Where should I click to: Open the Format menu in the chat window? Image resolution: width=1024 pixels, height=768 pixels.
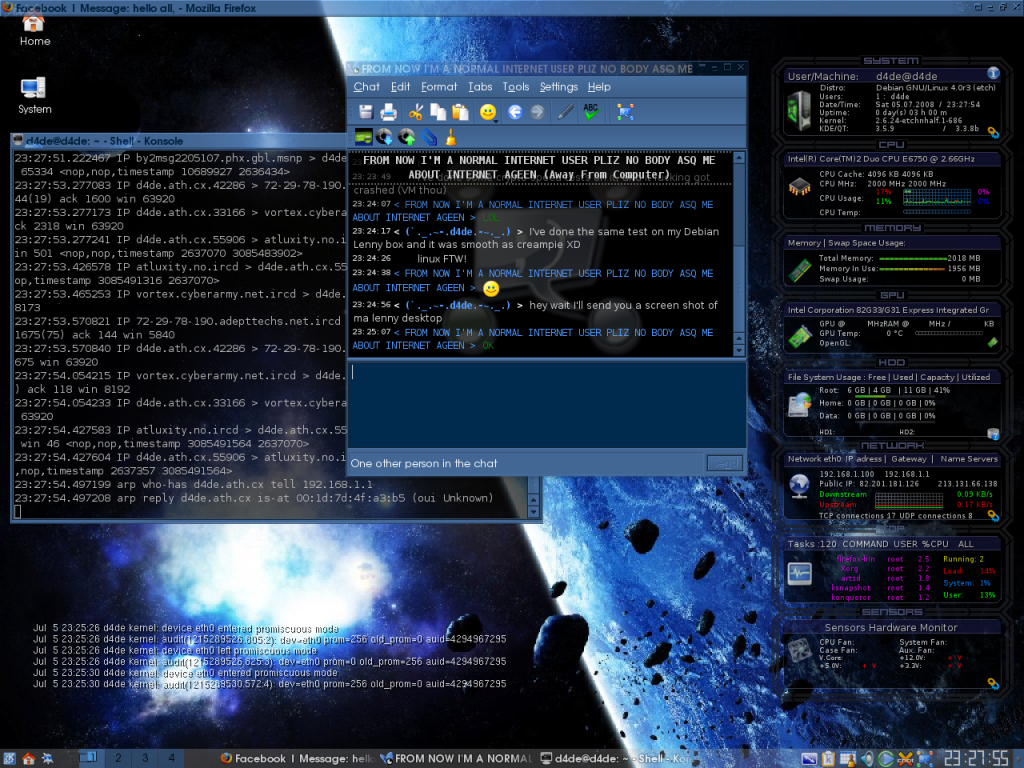440,87
